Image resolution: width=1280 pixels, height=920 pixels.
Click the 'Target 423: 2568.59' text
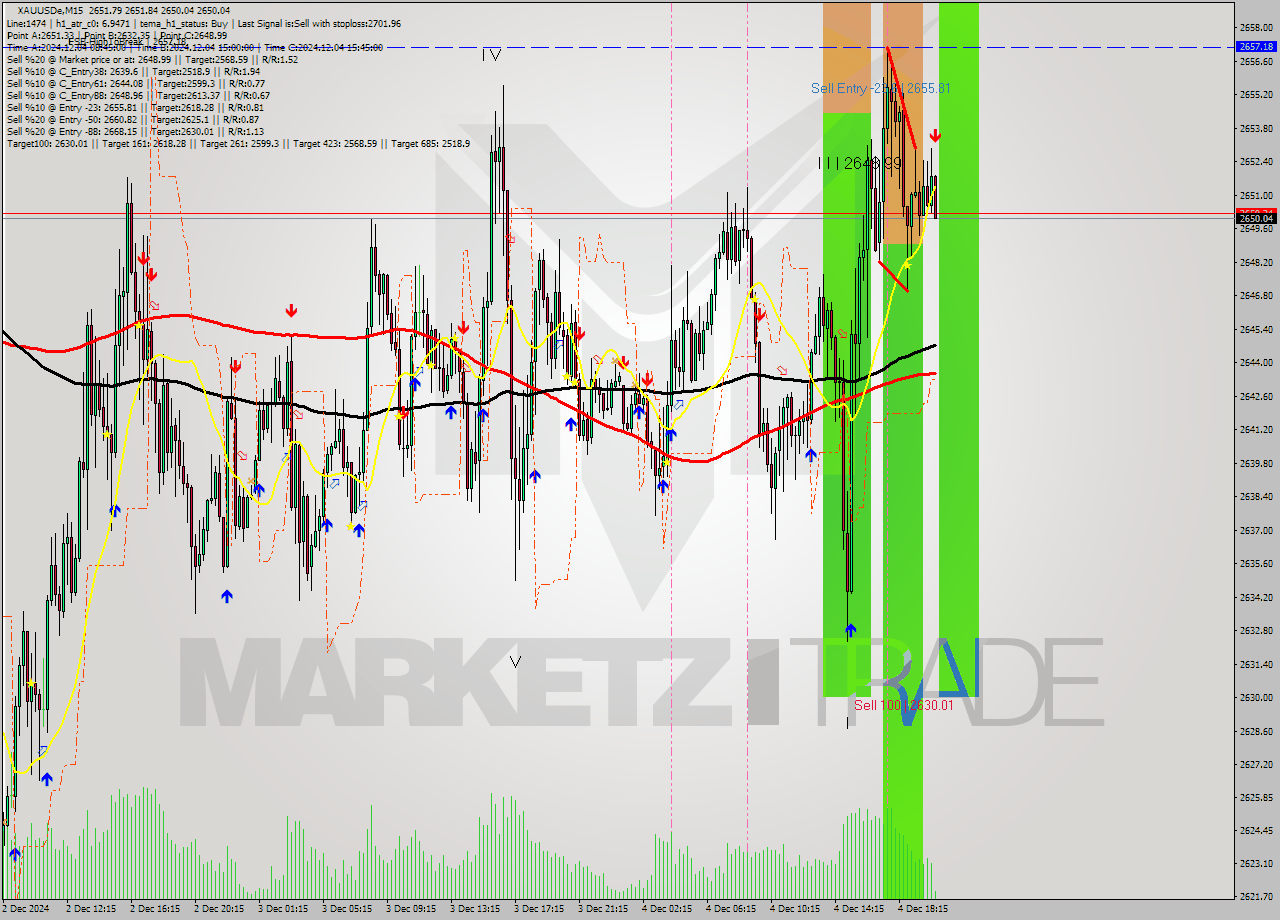tap(335, 143)
